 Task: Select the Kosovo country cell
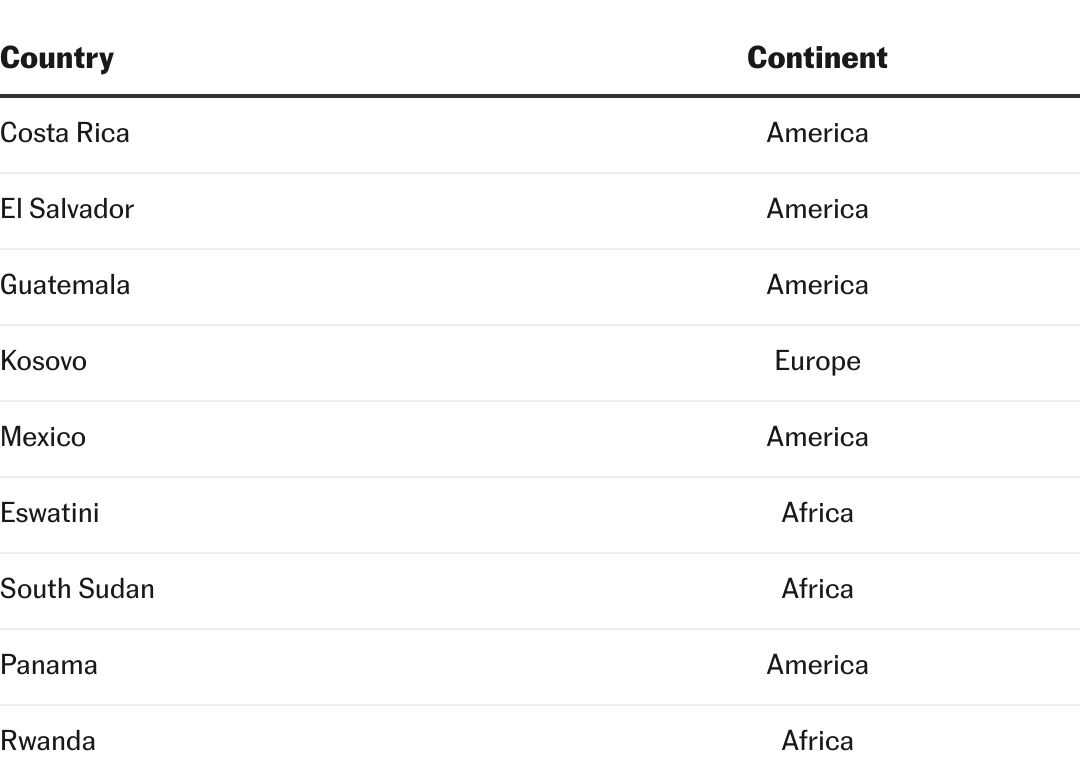(44, 361)
